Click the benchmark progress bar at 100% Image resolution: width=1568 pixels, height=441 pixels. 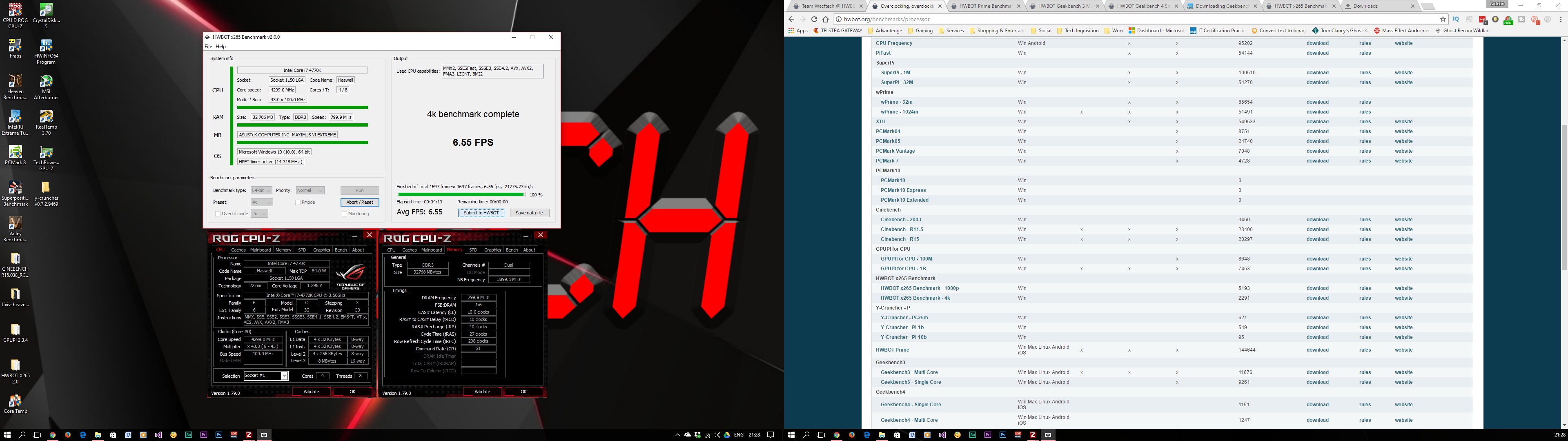[460, 195]
